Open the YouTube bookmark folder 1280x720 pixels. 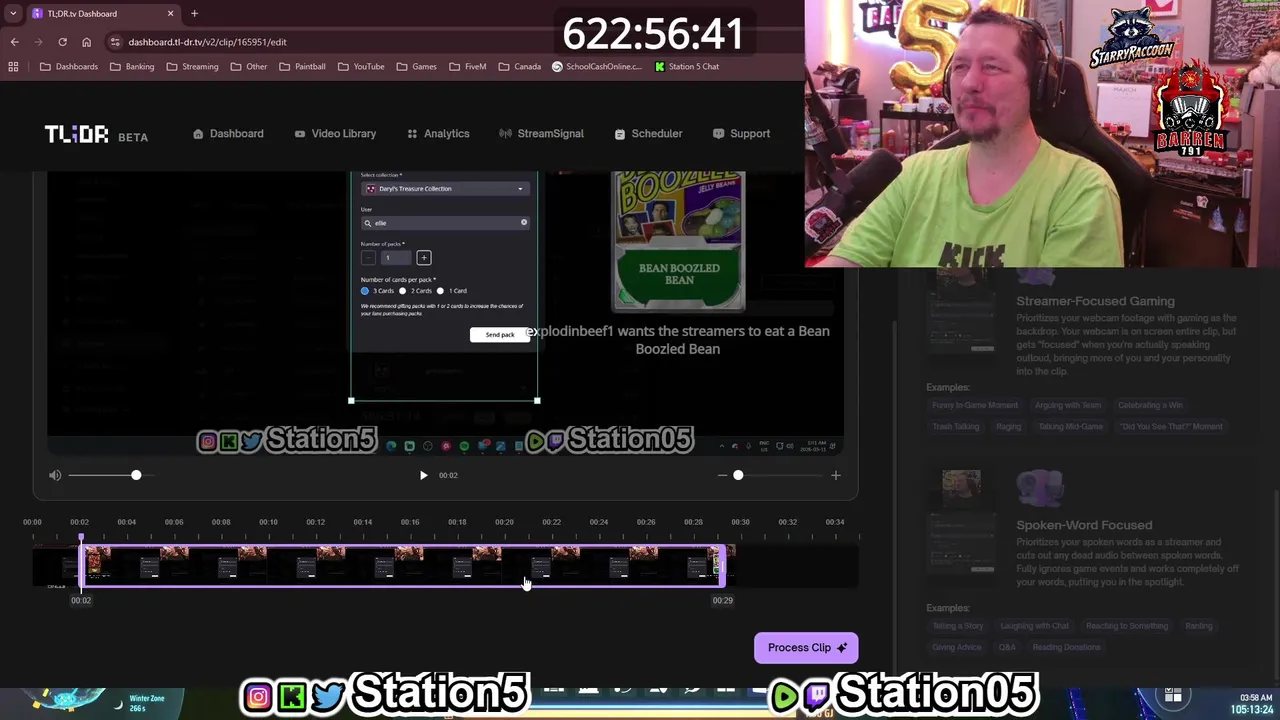click(x=361, y=67)
